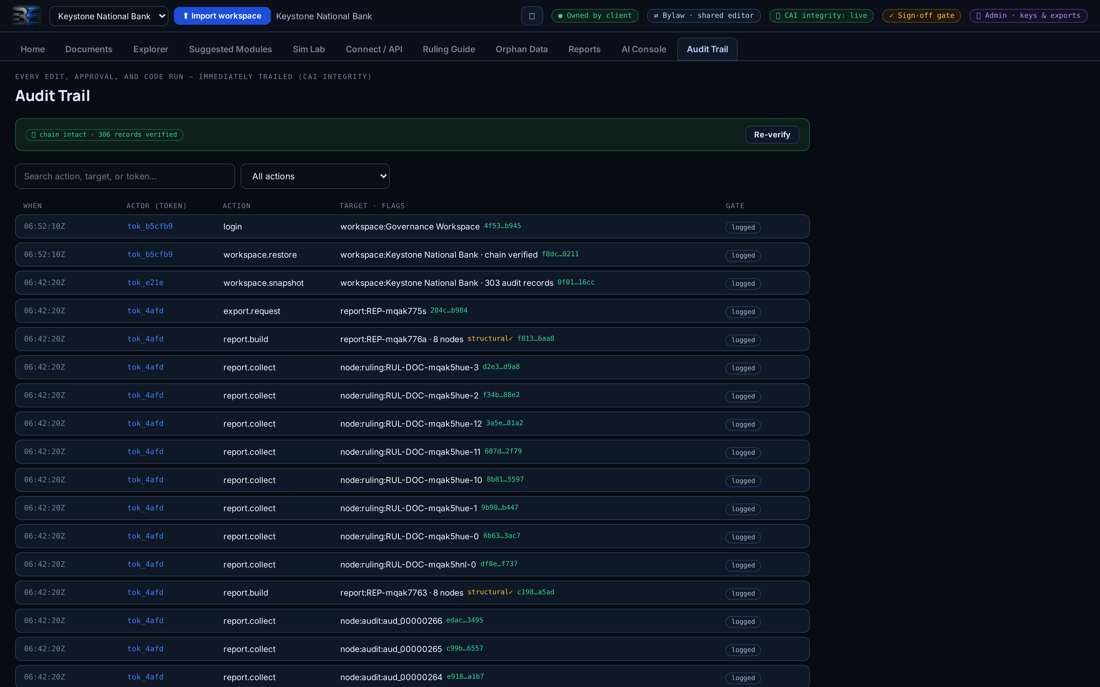
Task: Click the 06:52:10Z timestamp on login row
Action: pyautogui.click(x=44, y=227)
